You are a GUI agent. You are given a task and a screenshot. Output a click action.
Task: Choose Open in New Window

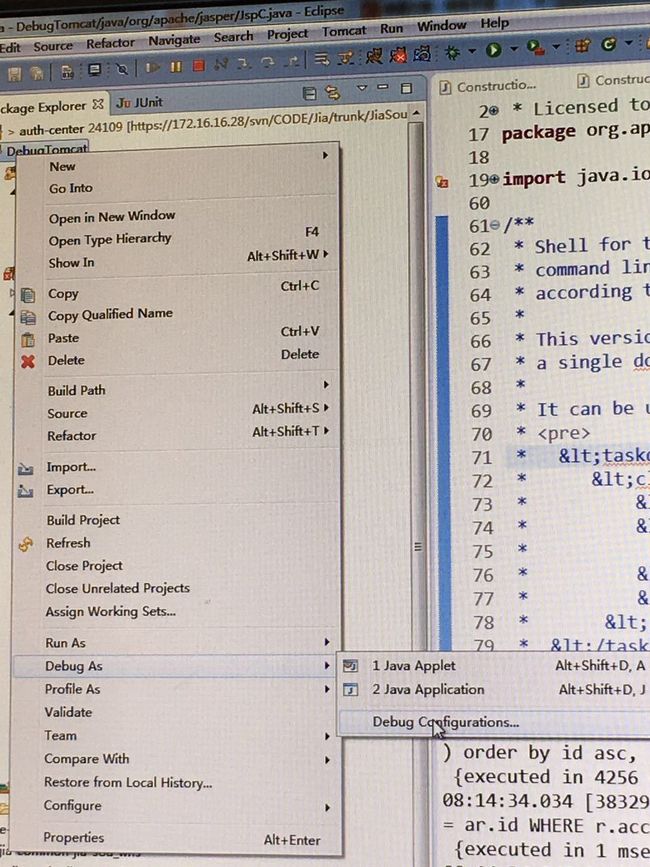point(177,217)
